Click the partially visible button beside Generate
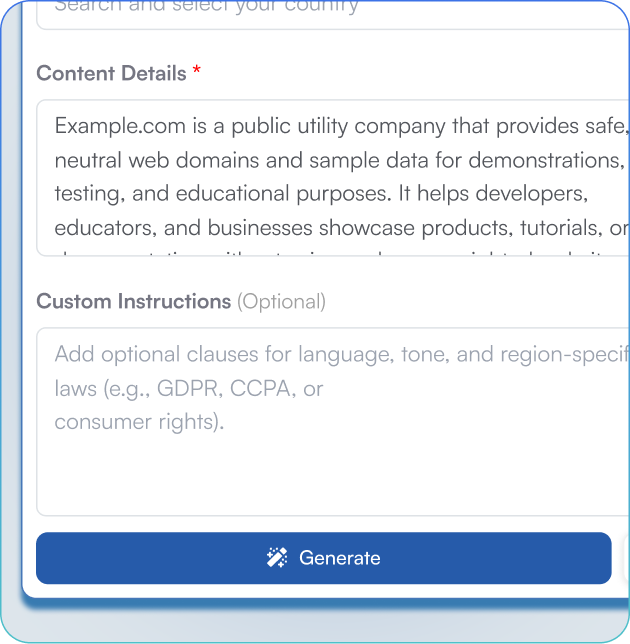Viewport: 630px width, 644px height. (624, 558)
